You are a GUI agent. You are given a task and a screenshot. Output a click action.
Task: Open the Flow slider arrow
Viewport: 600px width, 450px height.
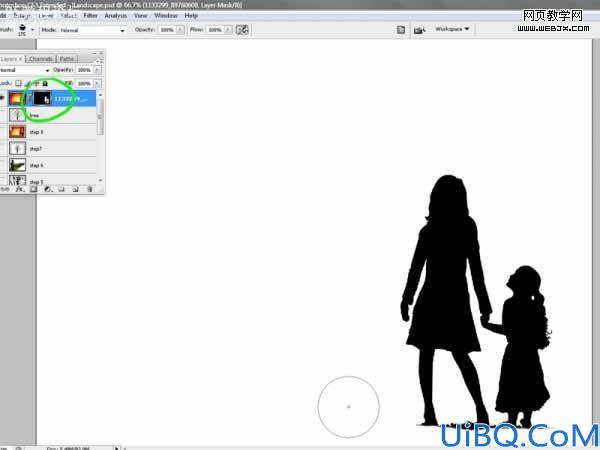(x=228, y=29)
